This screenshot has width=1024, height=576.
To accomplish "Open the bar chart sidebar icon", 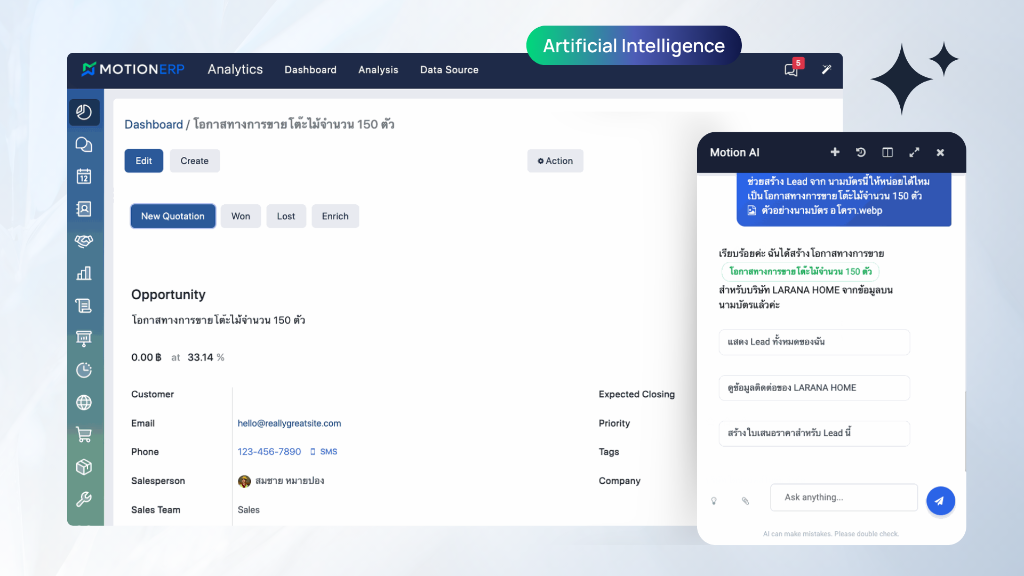I will [x=84, y=273].
